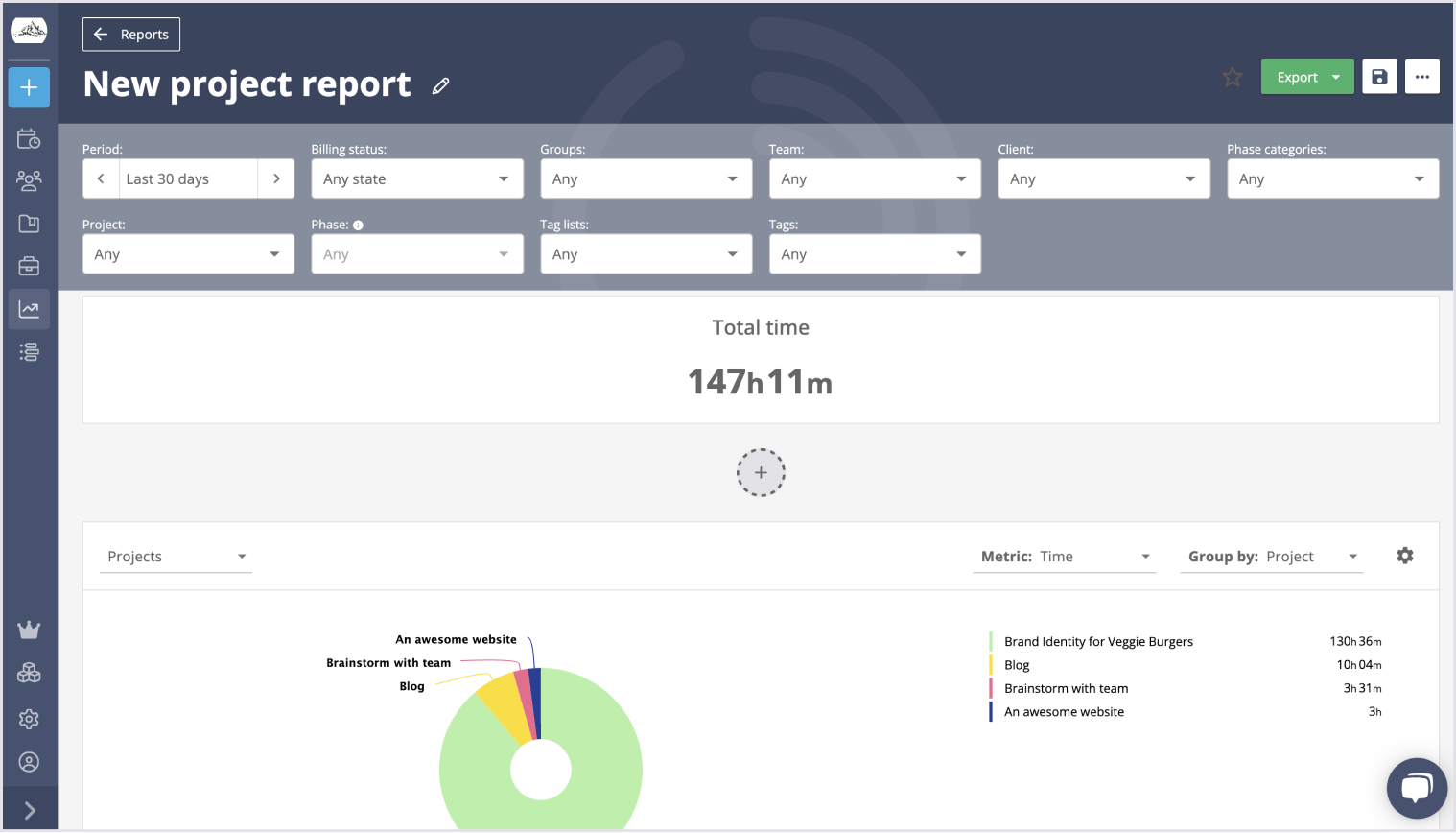This screenshot has width=1456, height=833.
Task: Select the green Brand Identity legend swatch
Action: [992, 641]
